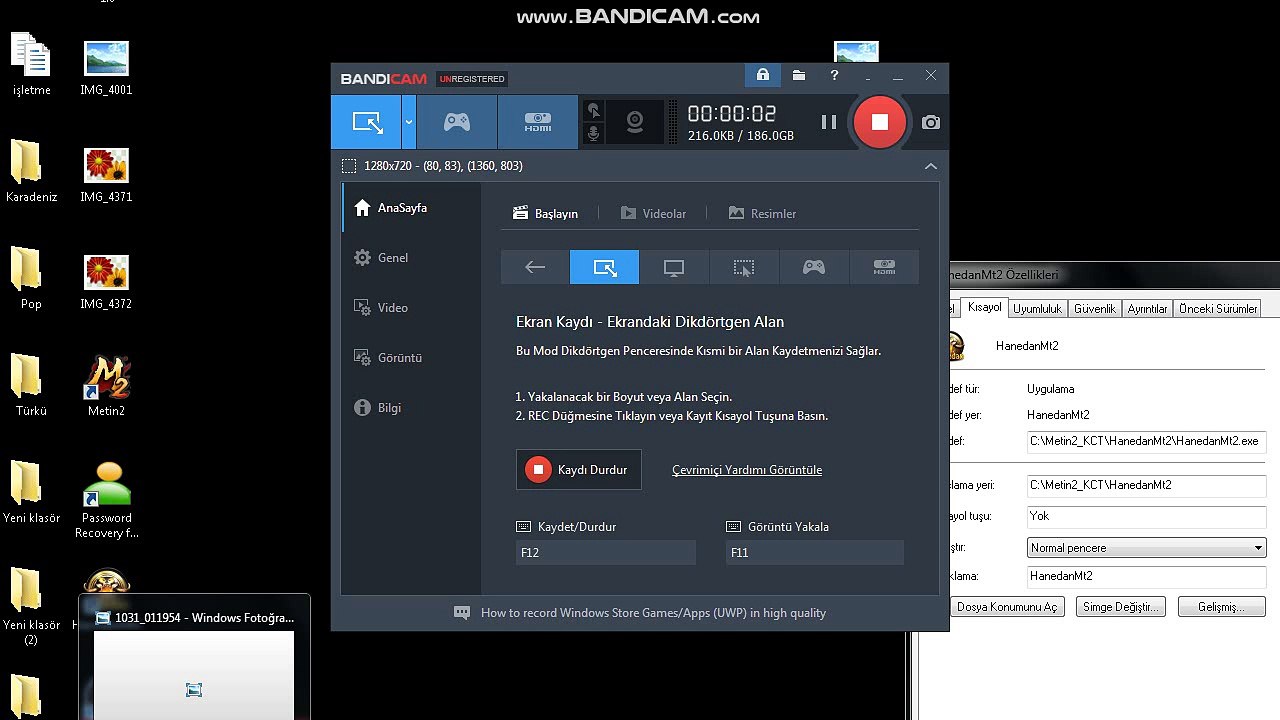Select the Önceki Sürümler tab
This screenshot has width=1280, height=720.
coord(1217,309)
